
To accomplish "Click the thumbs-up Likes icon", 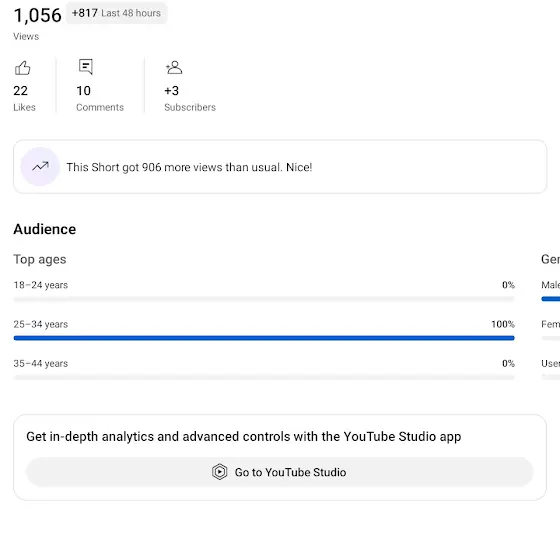I will [22, 68].
